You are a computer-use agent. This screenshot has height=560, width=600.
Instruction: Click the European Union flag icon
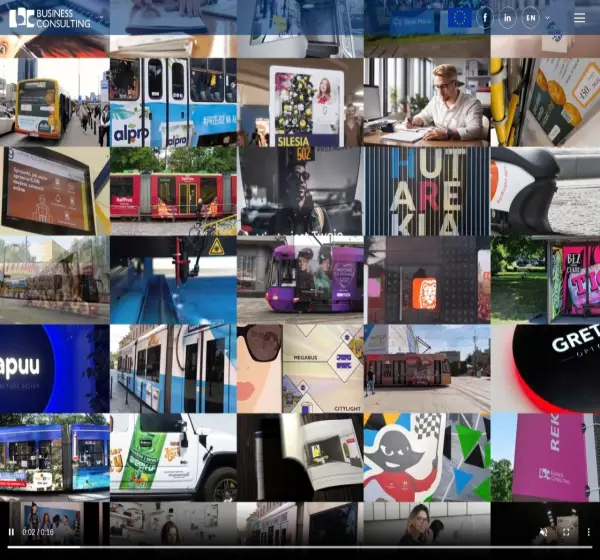coord(460,18)
